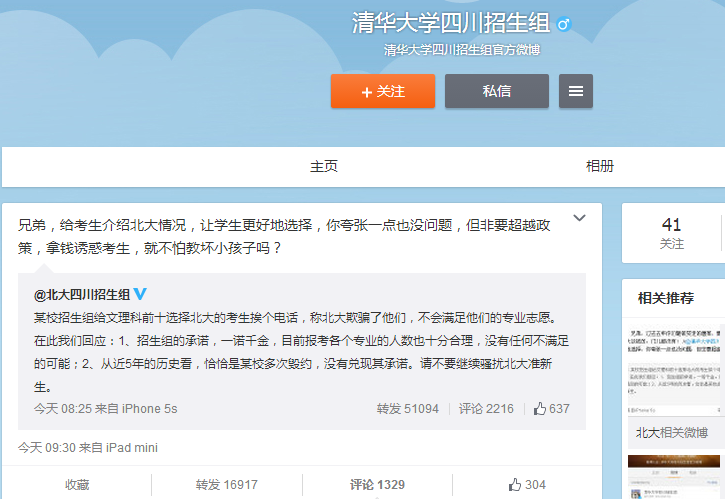Open @北大四川招生组 profile link
The image size is (725, 499).
(x=82, y=295)
